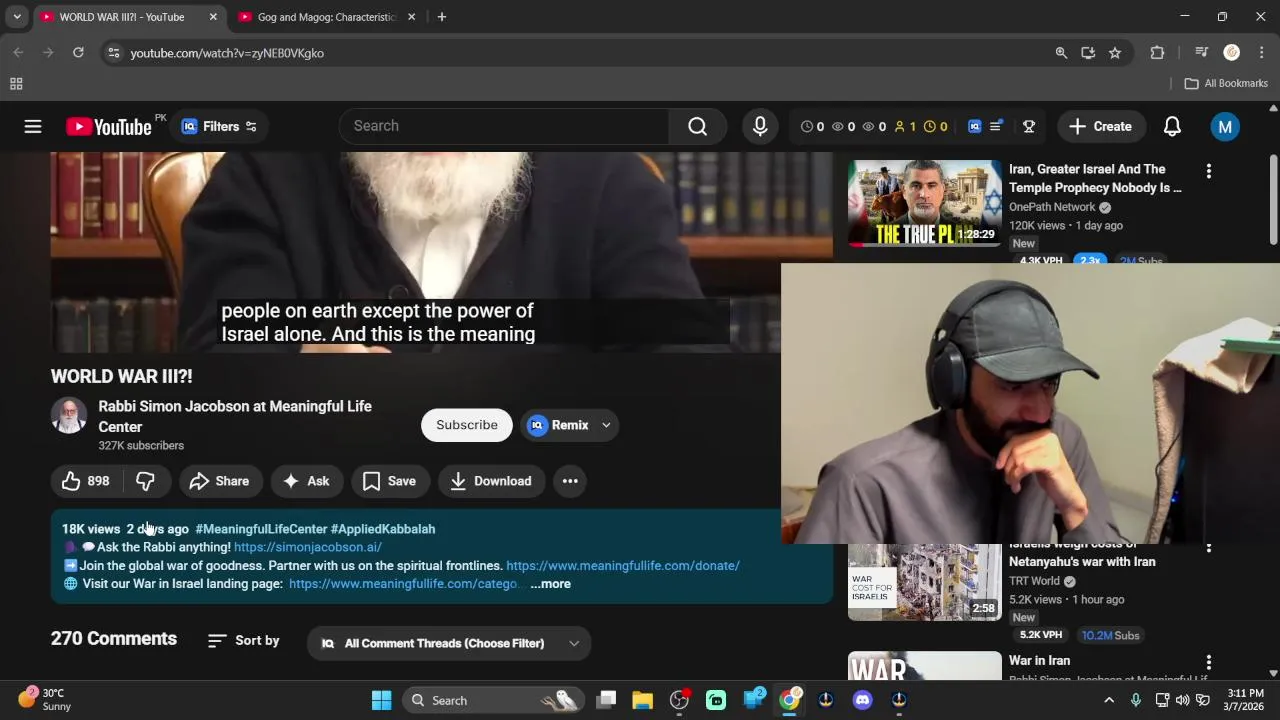Expand the Remix dropdown arrow
1280x720 pixels.
[x=606, y=425]
